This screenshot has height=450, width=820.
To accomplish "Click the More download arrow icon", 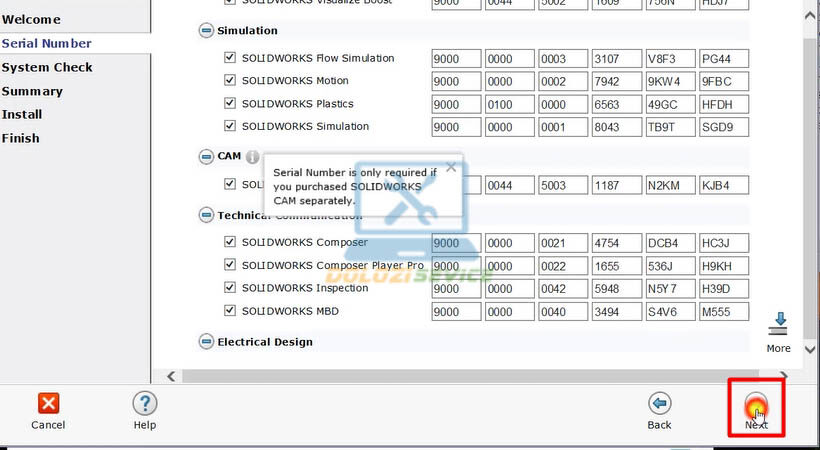I will point(778,325).
